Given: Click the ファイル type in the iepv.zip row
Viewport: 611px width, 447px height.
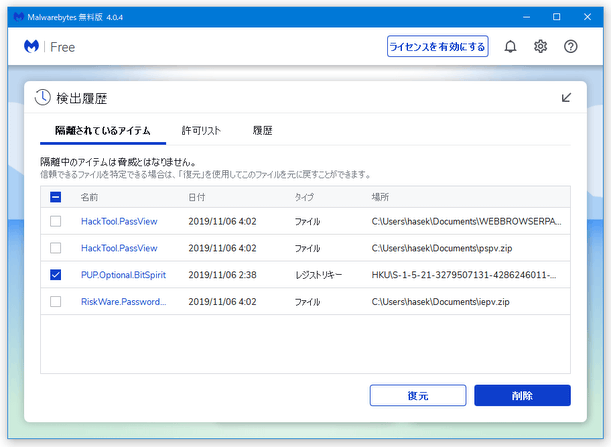Looking at the screenshot, I should (307, 302).
